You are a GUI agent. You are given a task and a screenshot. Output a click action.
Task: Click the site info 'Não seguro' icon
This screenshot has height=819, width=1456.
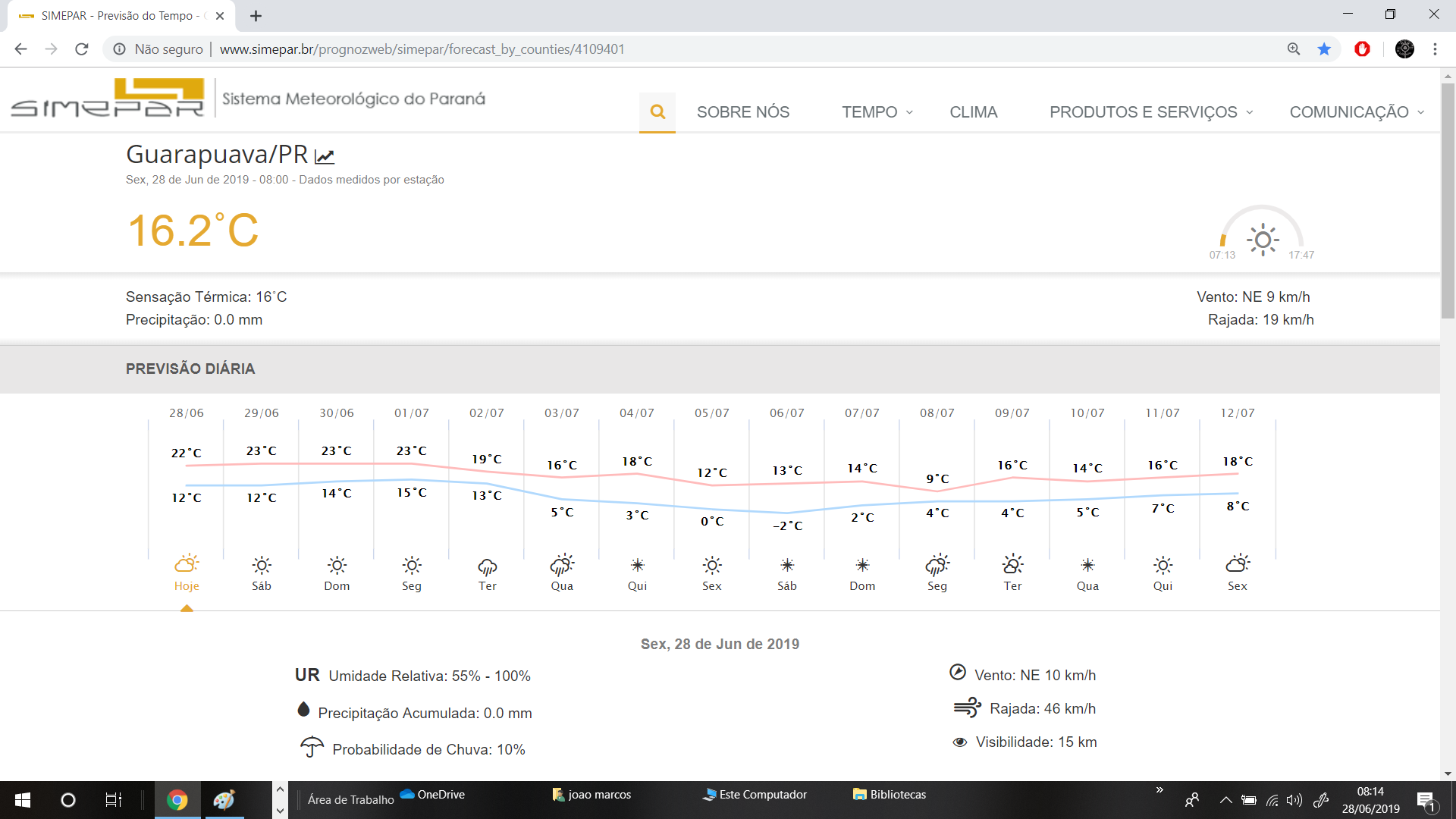(x=119, y=49)
